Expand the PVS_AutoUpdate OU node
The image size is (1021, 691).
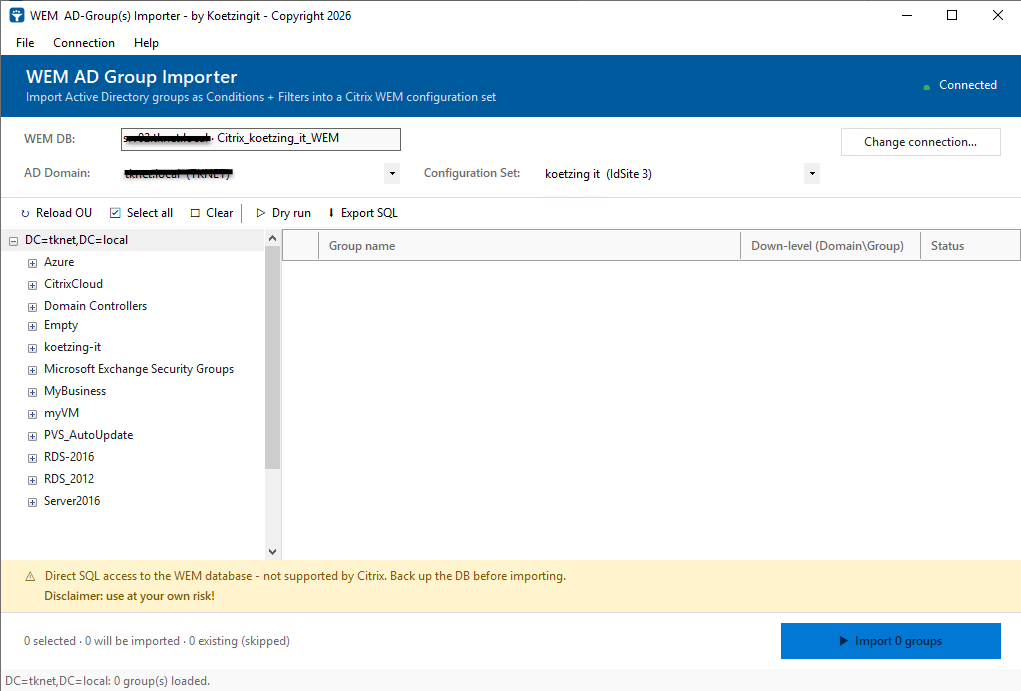pos(32,436)
